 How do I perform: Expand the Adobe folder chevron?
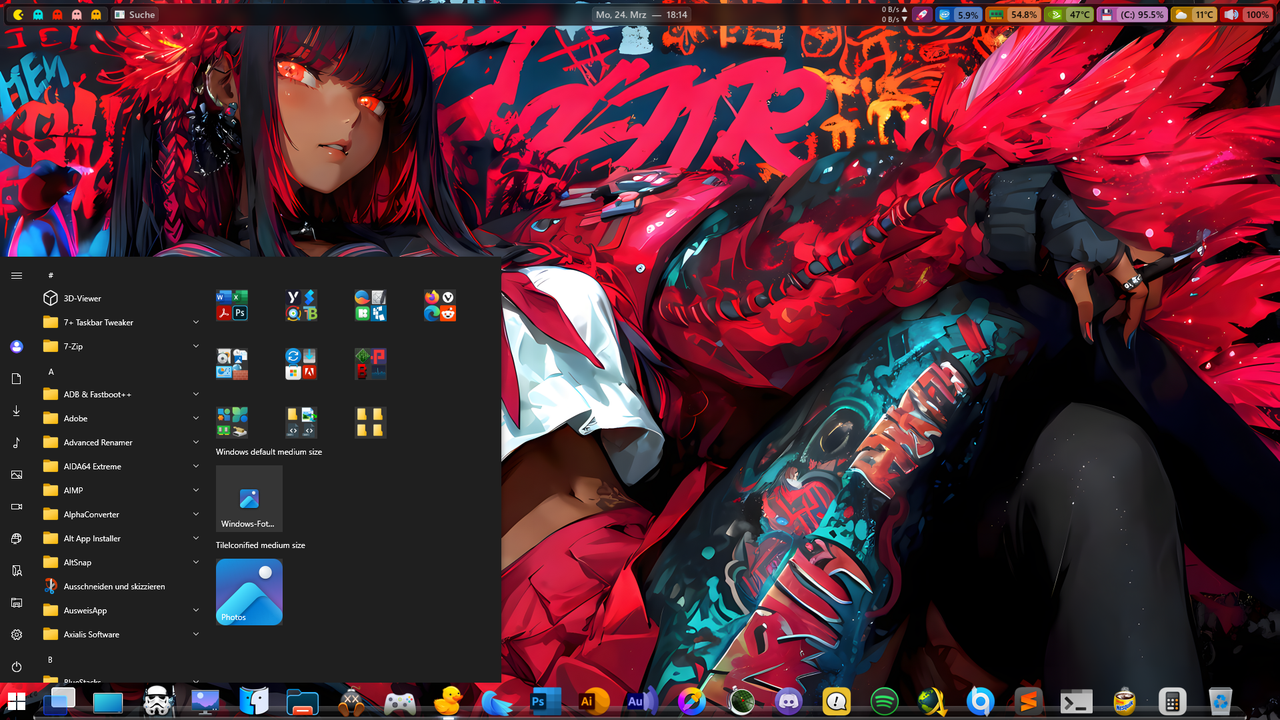pyautogui.click(x=196, y=418)
